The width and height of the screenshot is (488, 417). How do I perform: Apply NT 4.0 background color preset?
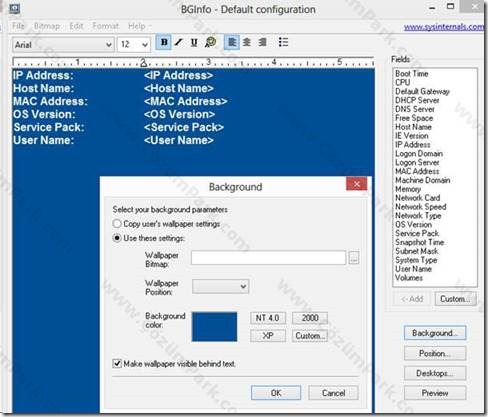[268, 318]
